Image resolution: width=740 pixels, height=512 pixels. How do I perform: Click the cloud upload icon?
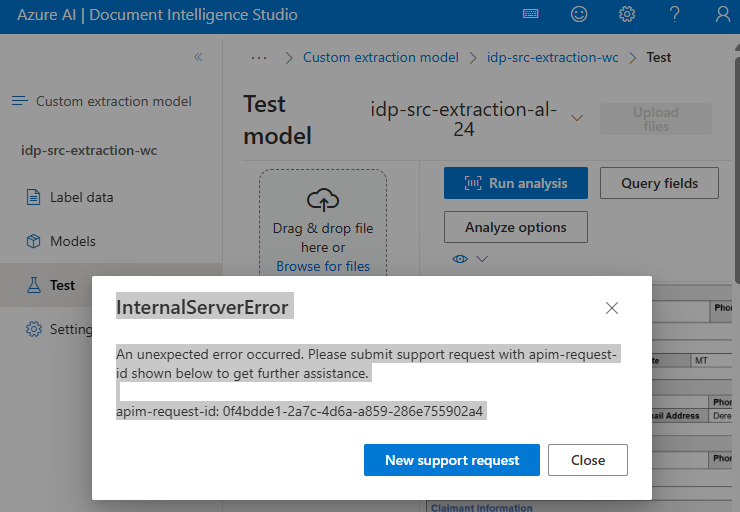pos(323,200)
